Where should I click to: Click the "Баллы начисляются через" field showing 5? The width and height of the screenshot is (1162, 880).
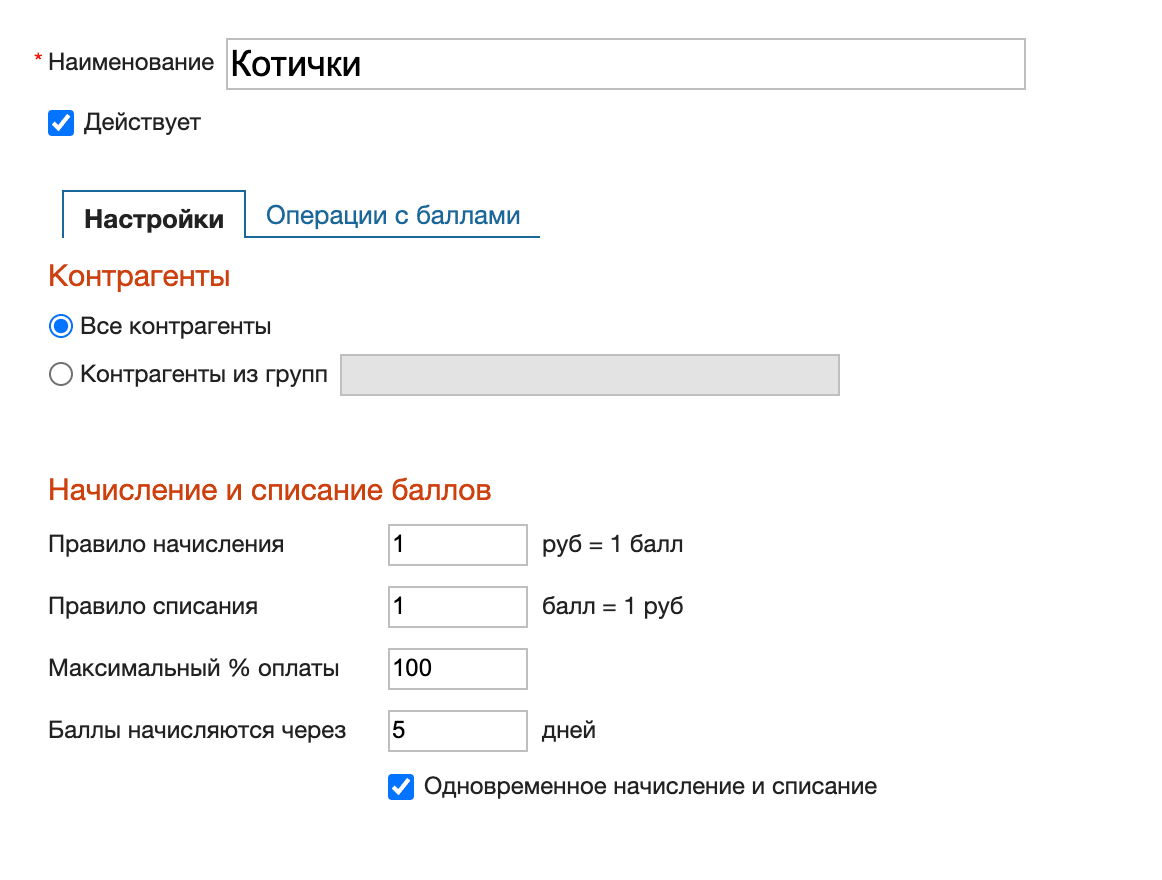point(457,730)
